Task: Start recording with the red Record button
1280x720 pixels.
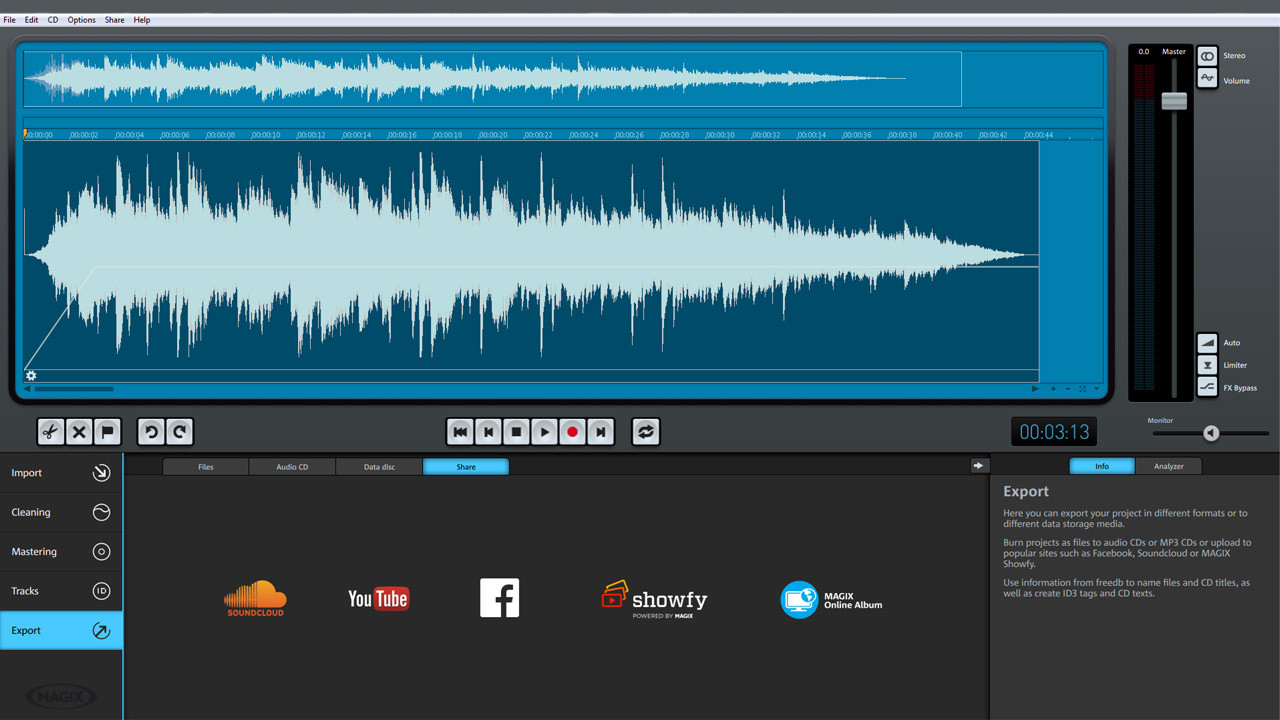Action: coord(572,432)
